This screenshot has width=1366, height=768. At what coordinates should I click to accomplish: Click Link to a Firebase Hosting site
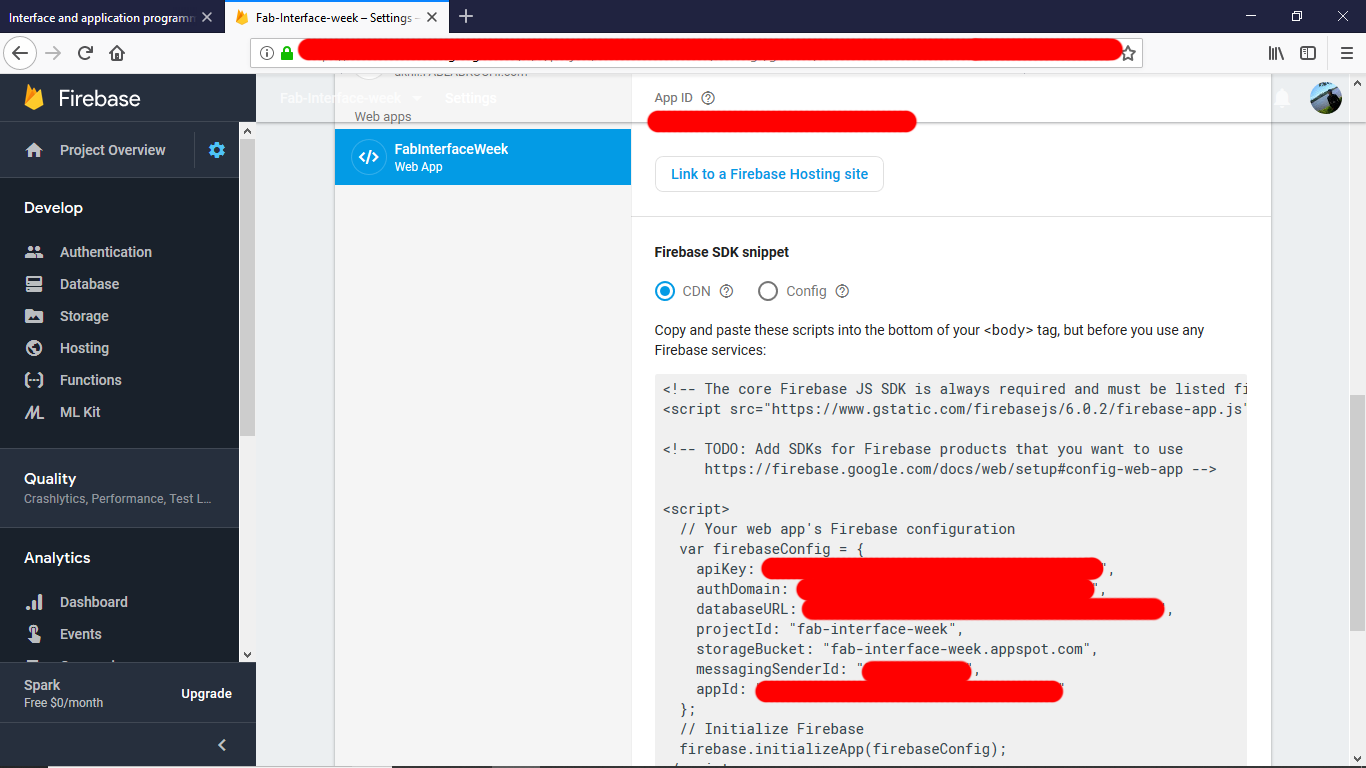(769, 174)
